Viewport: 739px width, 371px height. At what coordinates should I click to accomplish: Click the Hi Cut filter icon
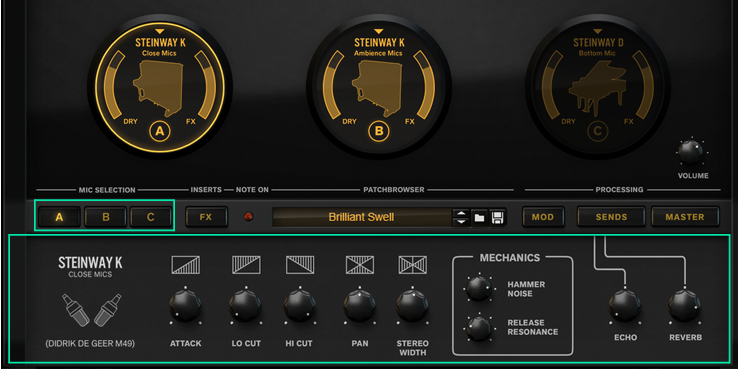[300, 265]
